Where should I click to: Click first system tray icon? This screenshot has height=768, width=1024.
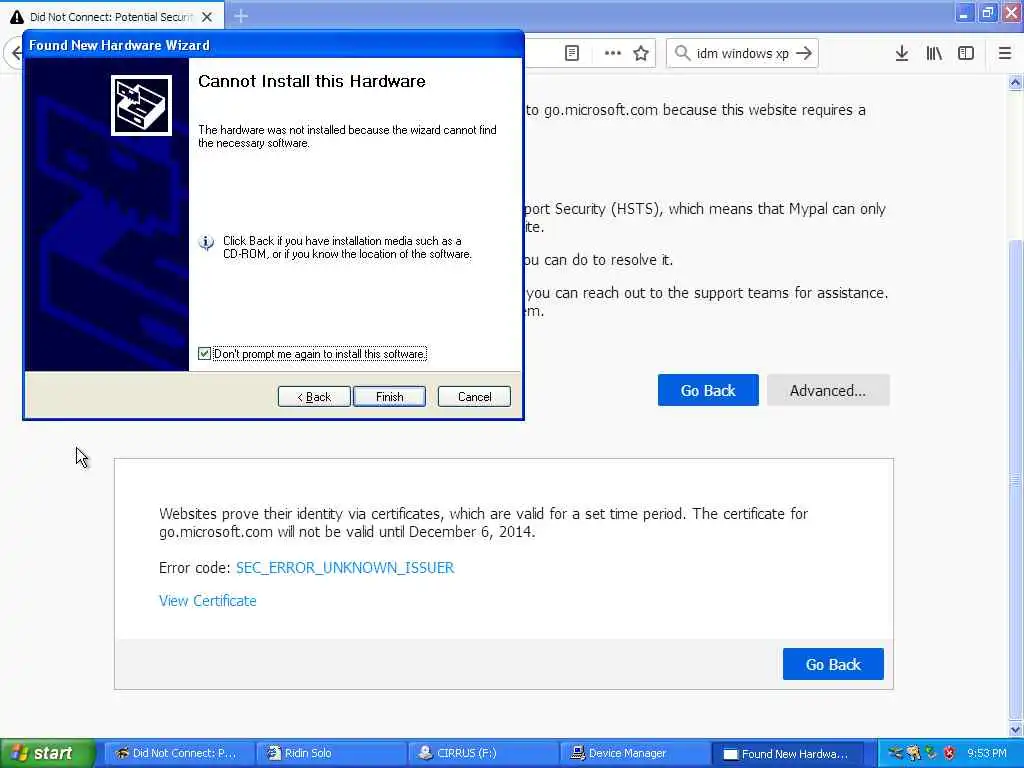[x=895, y=753]
